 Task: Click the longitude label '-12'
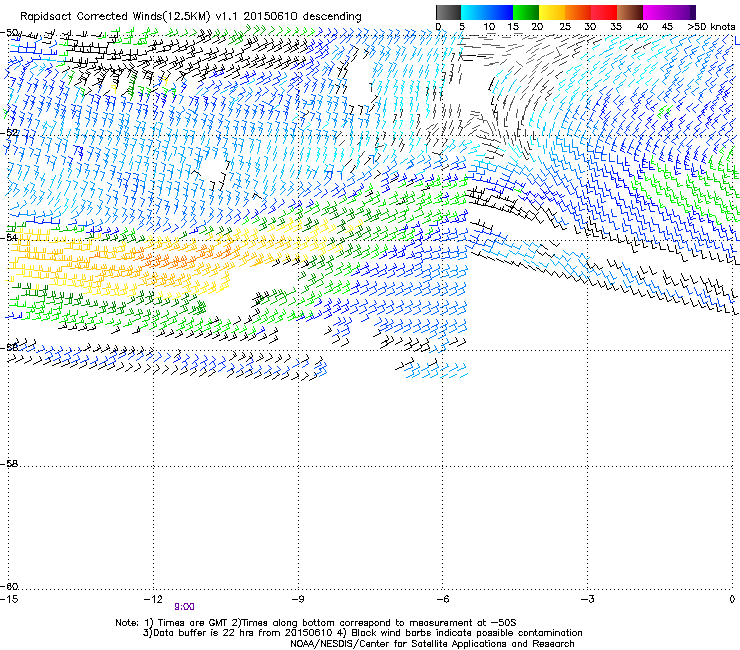click(x=153, y=599)
